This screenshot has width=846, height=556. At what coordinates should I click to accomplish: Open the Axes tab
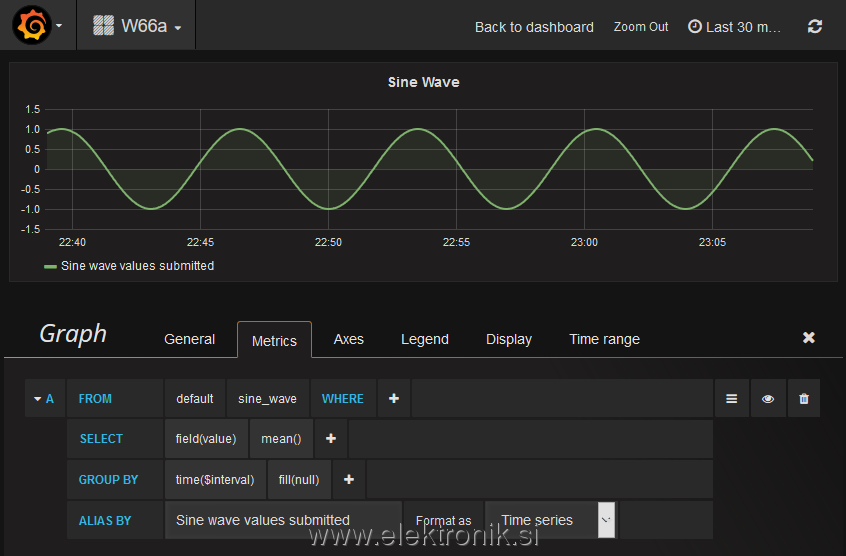click(349, 339)
